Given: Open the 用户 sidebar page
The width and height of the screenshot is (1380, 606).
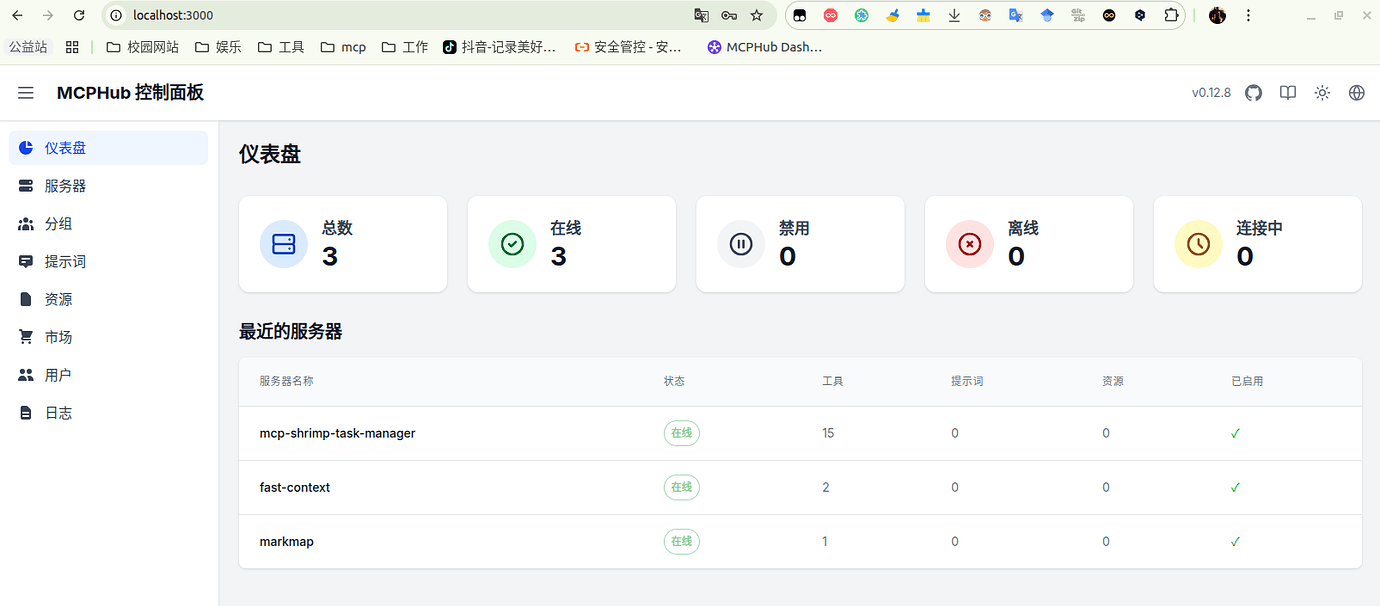Looking at the screenshot, I should (x=108, y=375).
